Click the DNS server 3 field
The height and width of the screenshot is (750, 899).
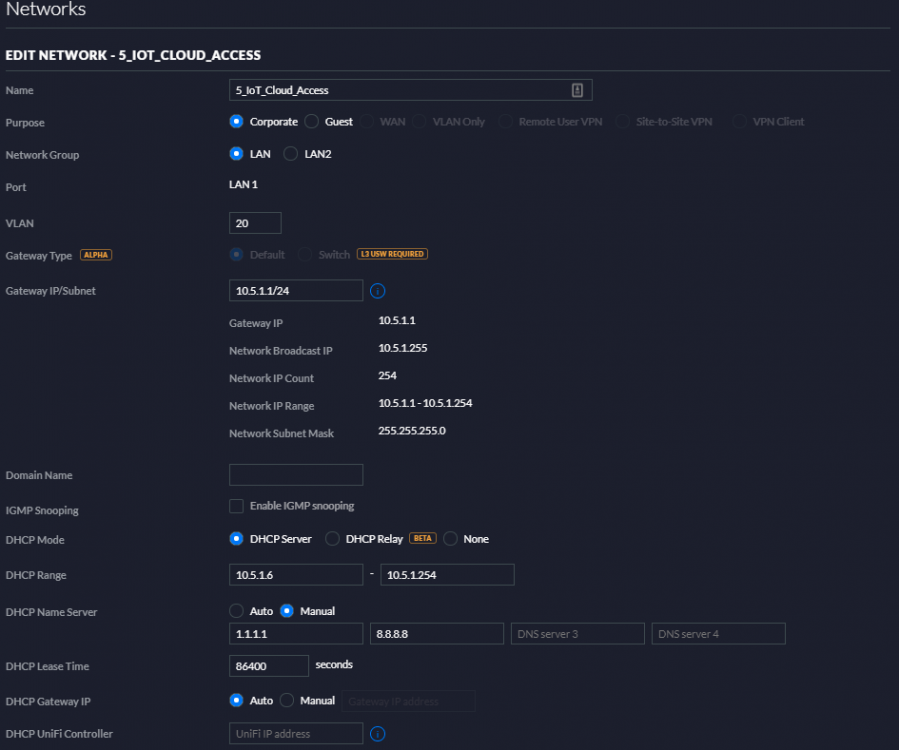[x=577, y=634]
